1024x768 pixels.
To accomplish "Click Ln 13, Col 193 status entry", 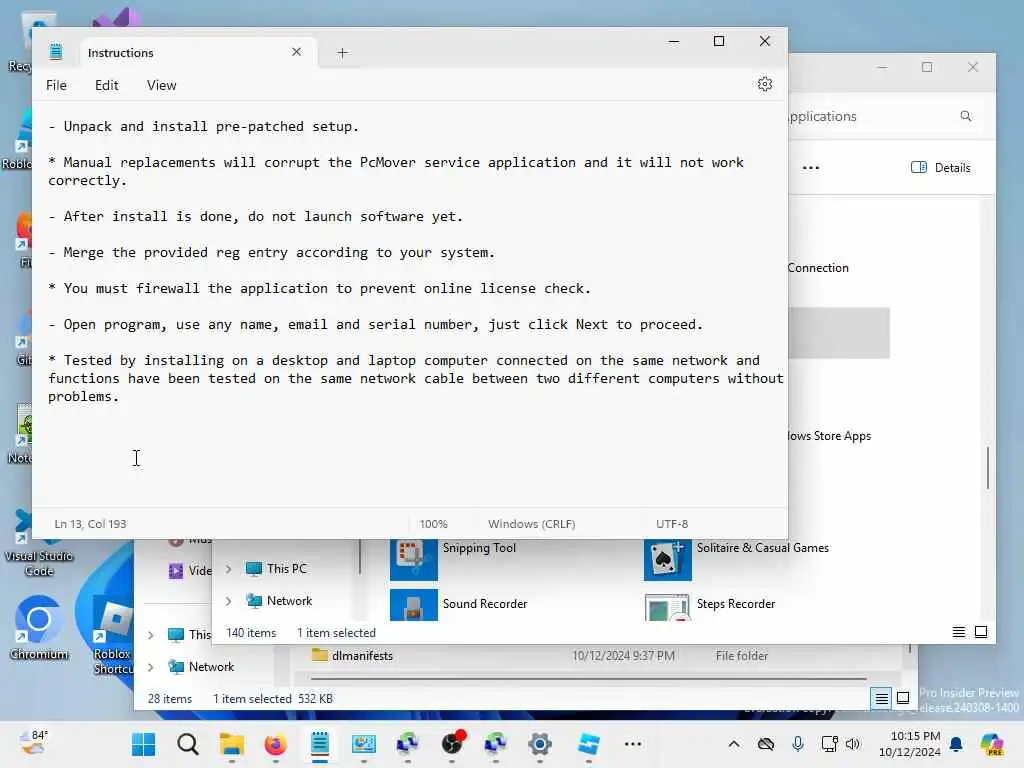I will [91, 524].
